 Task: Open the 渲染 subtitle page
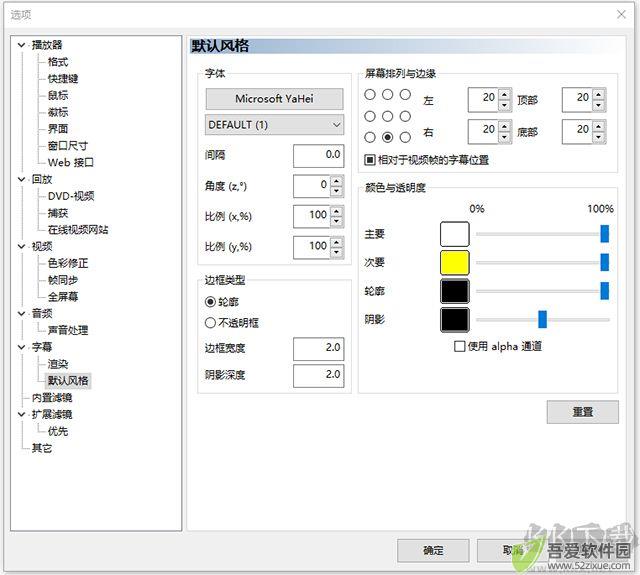tap(58, 364)
